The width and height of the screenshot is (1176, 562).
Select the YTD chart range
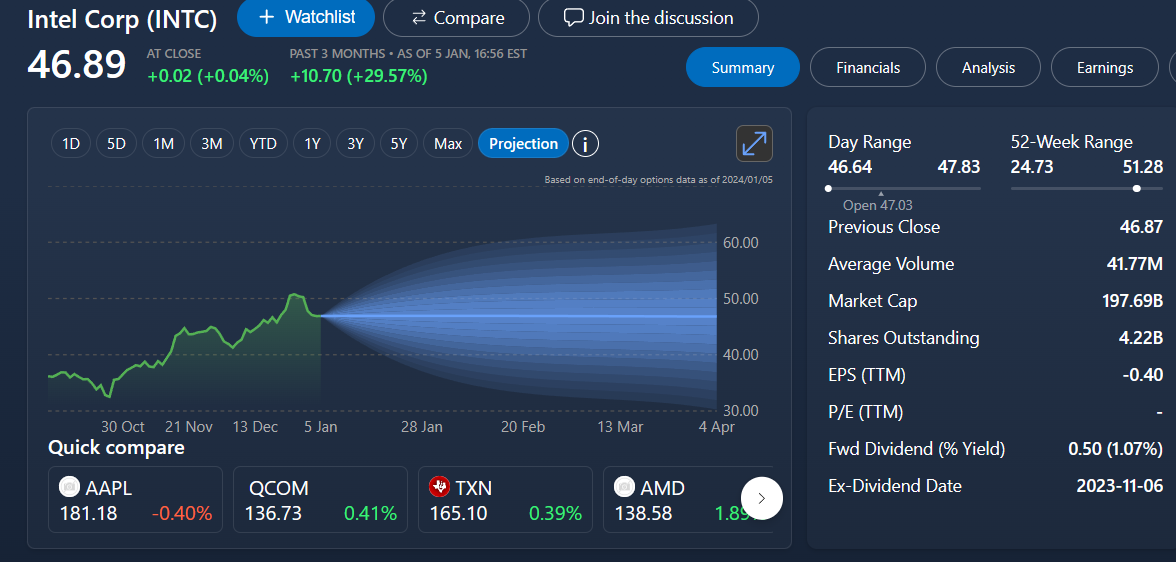[x=263, y=143]
